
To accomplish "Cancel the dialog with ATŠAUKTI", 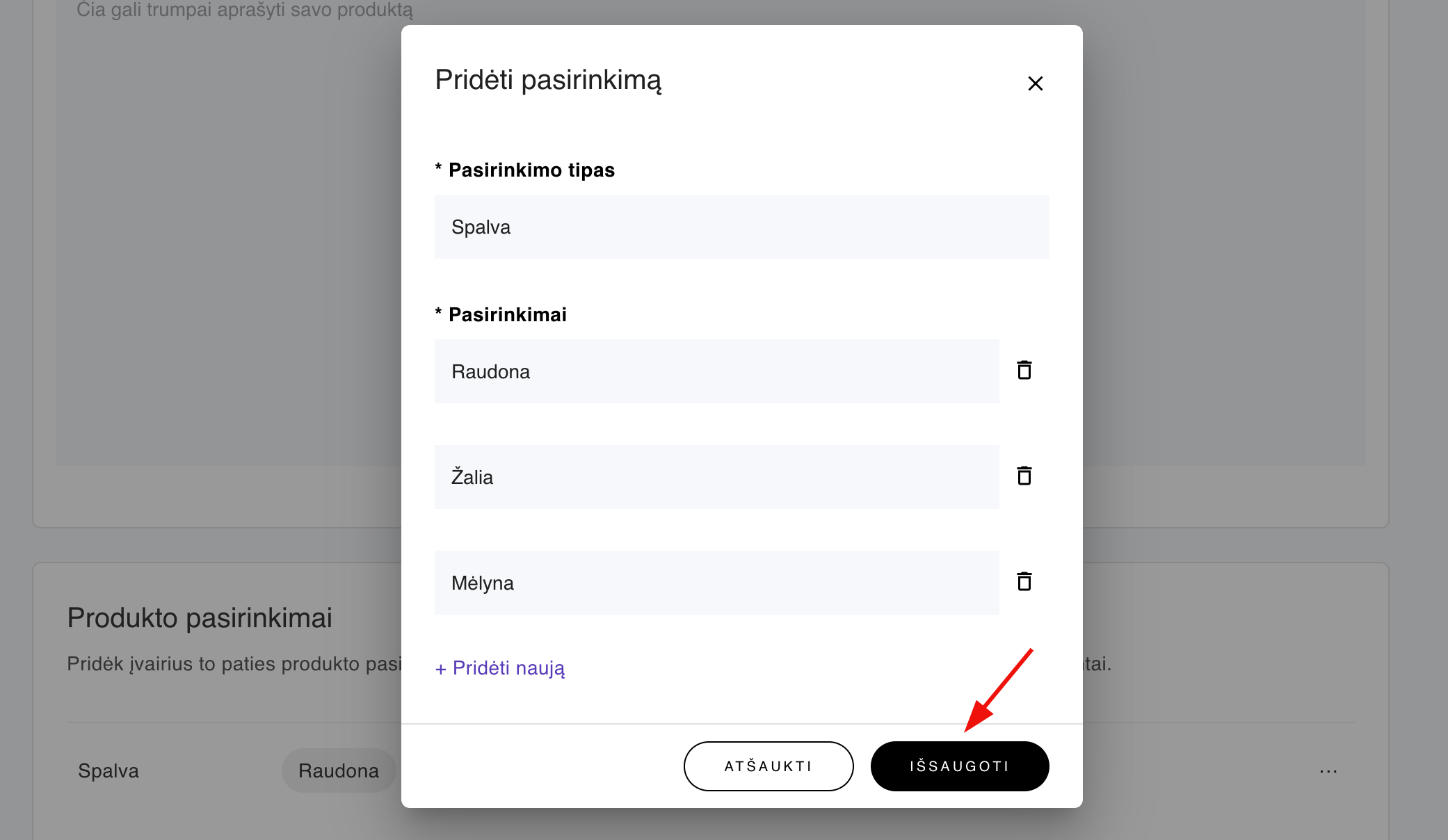I will (x=768, y=766).
